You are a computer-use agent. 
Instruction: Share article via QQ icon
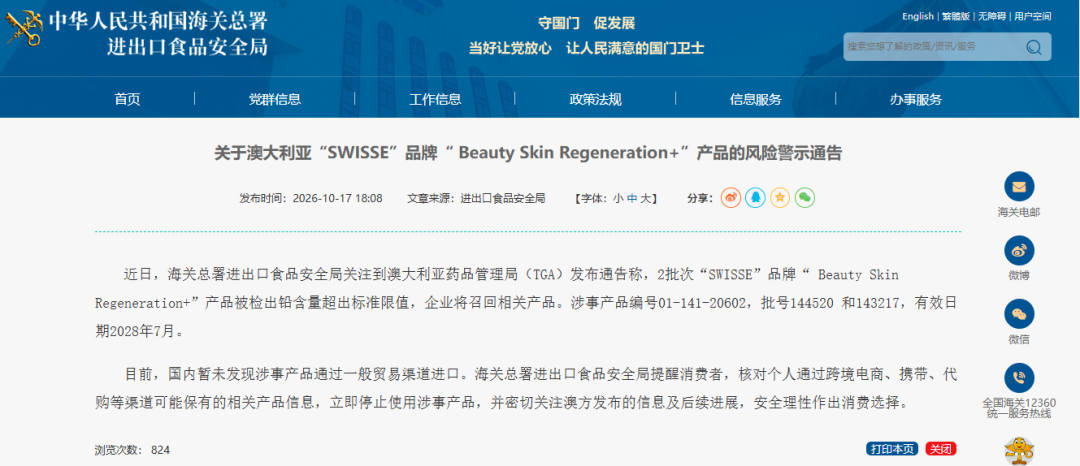click(756, 198)
